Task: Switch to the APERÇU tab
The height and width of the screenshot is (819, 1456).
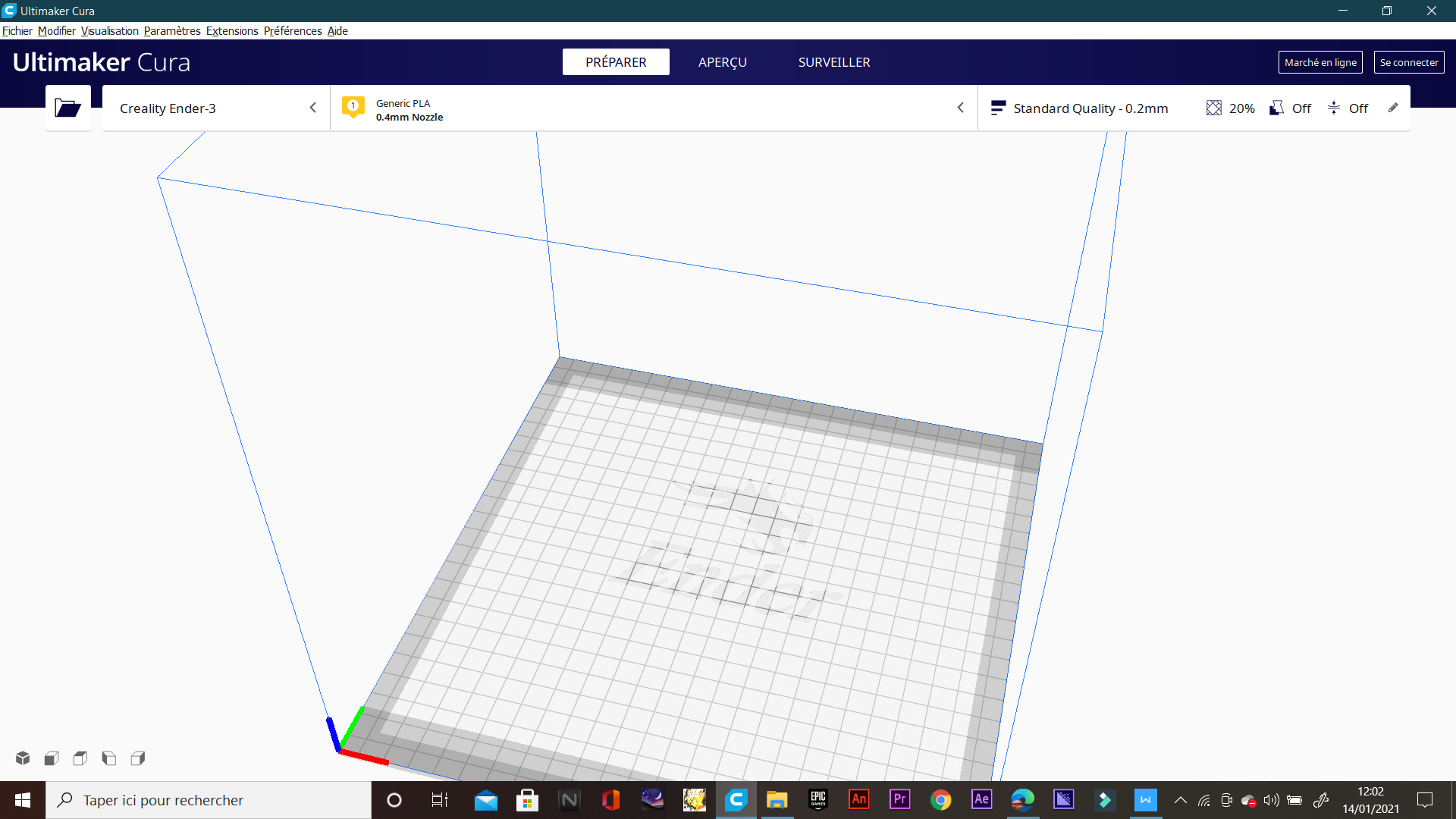Action: point(722,62)
